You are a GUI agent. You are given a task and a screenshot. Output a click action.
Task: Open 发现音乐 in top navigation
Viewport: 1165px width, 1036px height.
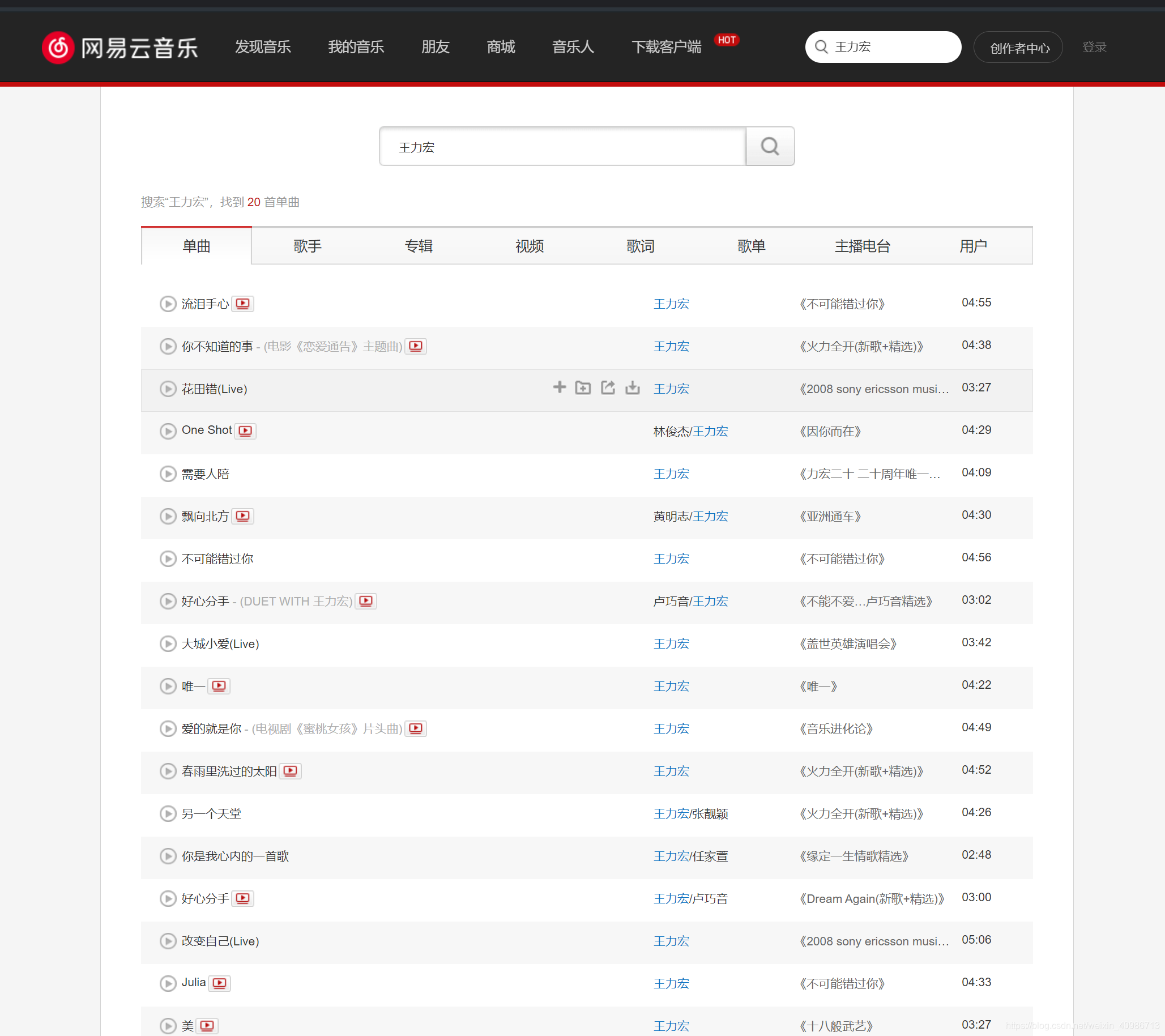(x=263, y=47)
